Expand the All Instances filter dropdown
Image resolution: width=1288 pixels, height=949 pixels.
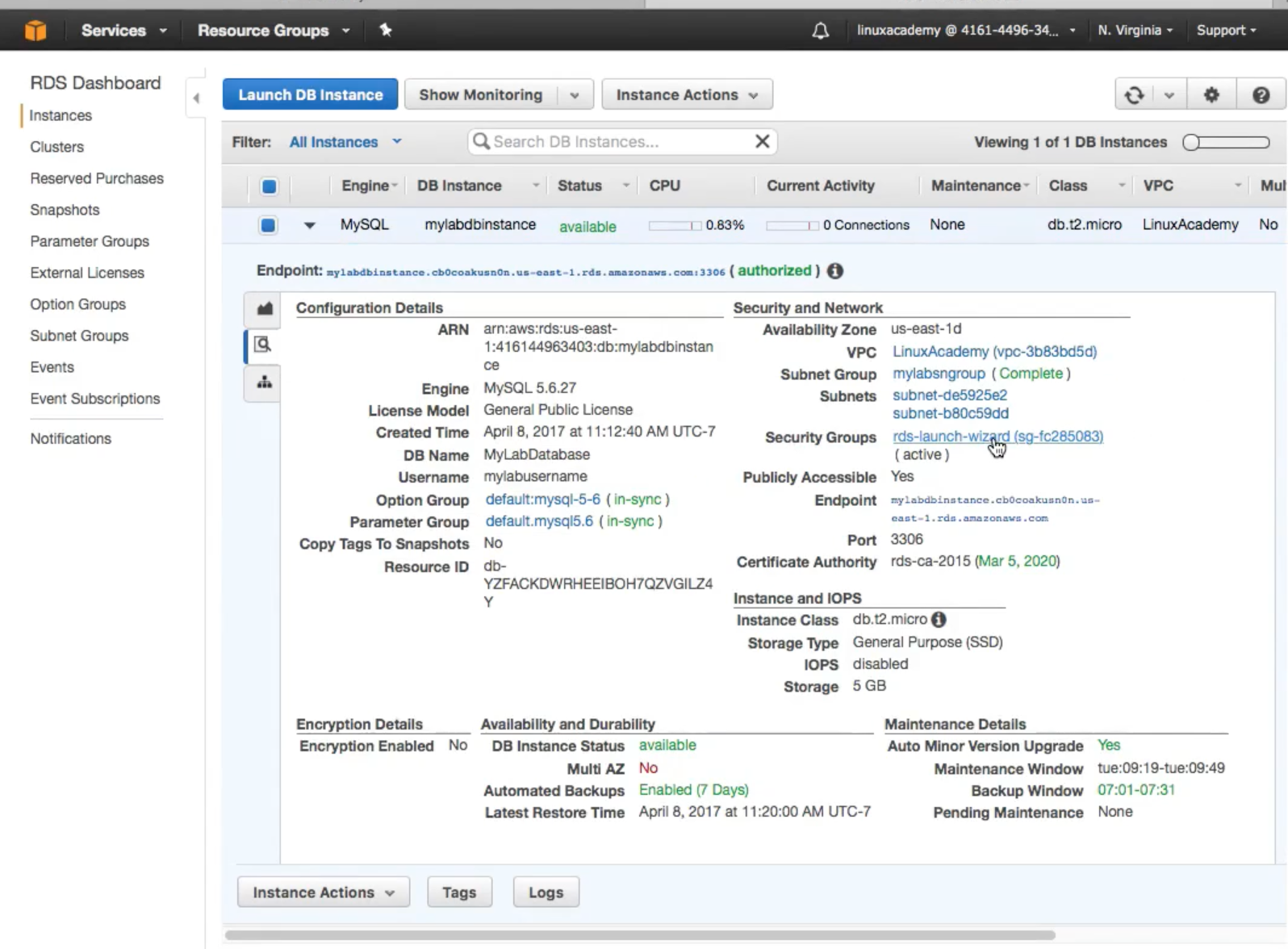click(345, 142)
